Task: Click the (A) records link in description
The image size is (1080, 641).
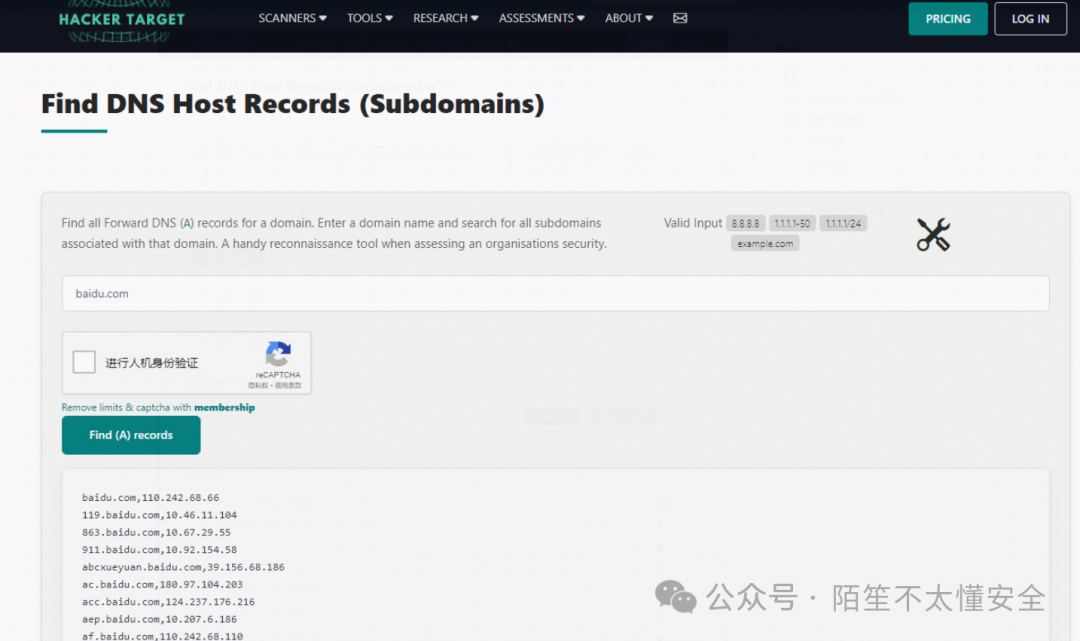Action: pyautogui.click(x=187, y=223)
